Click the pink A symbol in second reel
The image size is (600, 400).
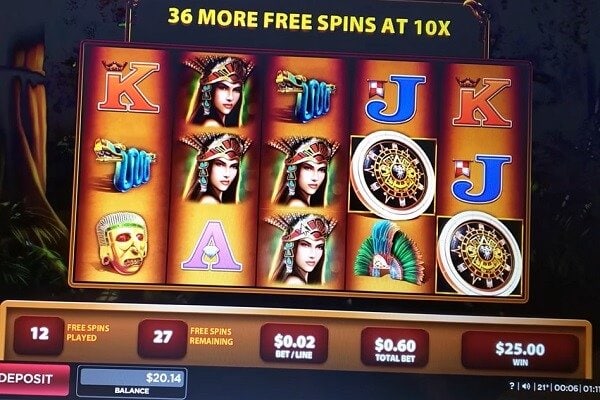pos(212,246)
